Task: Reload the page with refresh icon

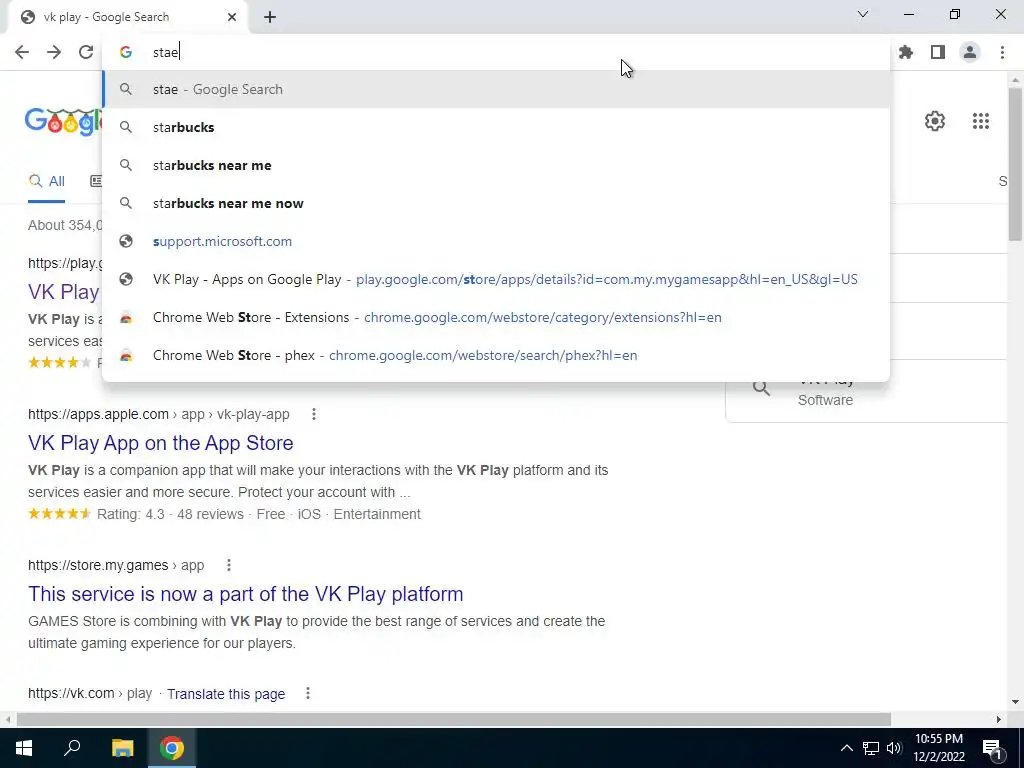Action: coord(86,52)
